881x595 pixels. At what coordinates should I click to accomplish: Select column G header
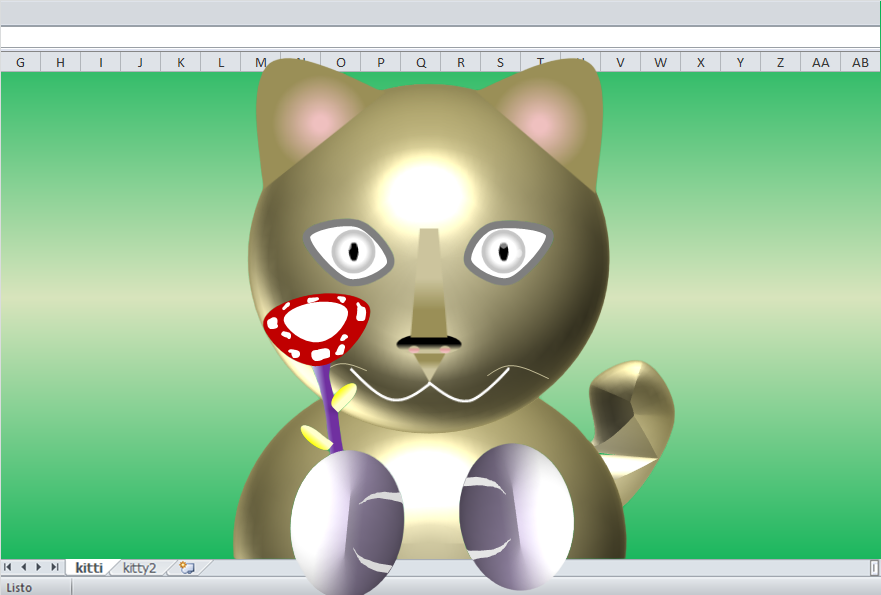click(20, 62)
